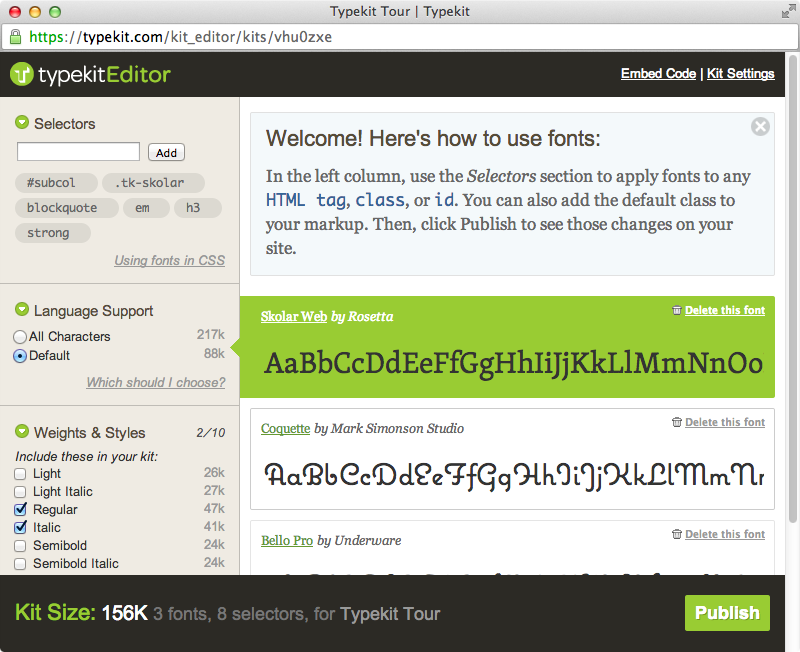Click the "by Underware" foundry text
The height and width of the screenshot is (652, 800).
[359, 540]
